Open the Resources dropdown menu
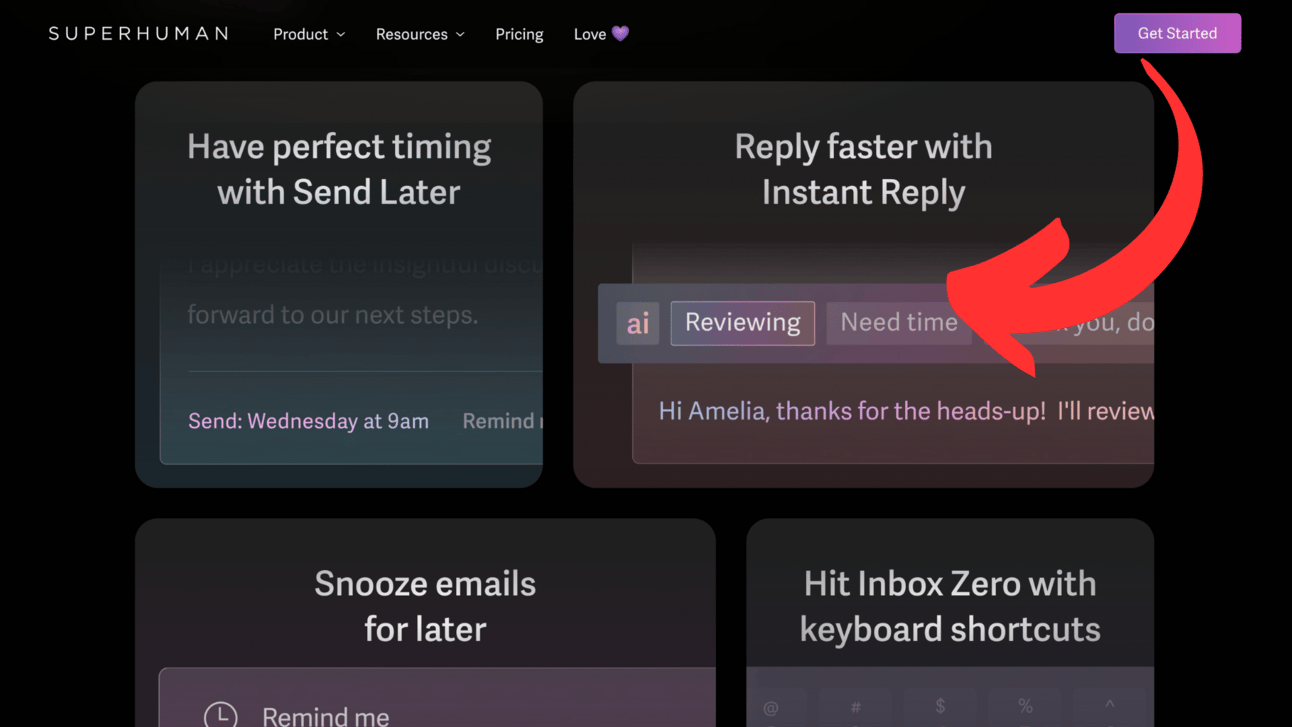 pyautogui.click(x=420, y=34)
